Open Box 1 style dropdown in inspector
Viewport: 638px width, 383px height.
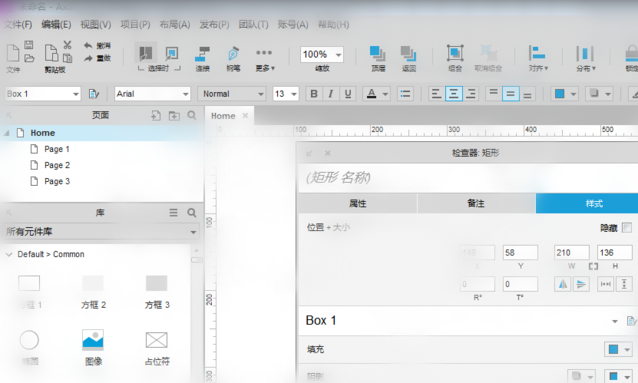[614, 321]
